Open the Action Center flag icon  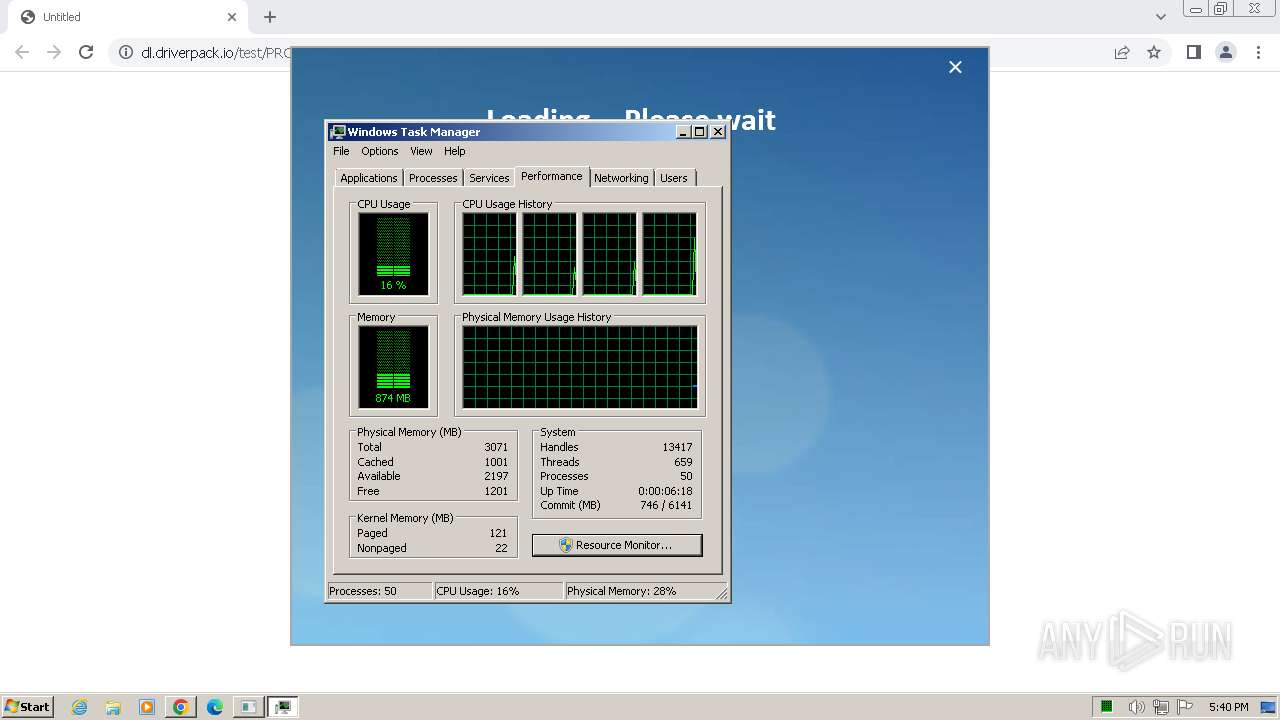point(1185,707)
